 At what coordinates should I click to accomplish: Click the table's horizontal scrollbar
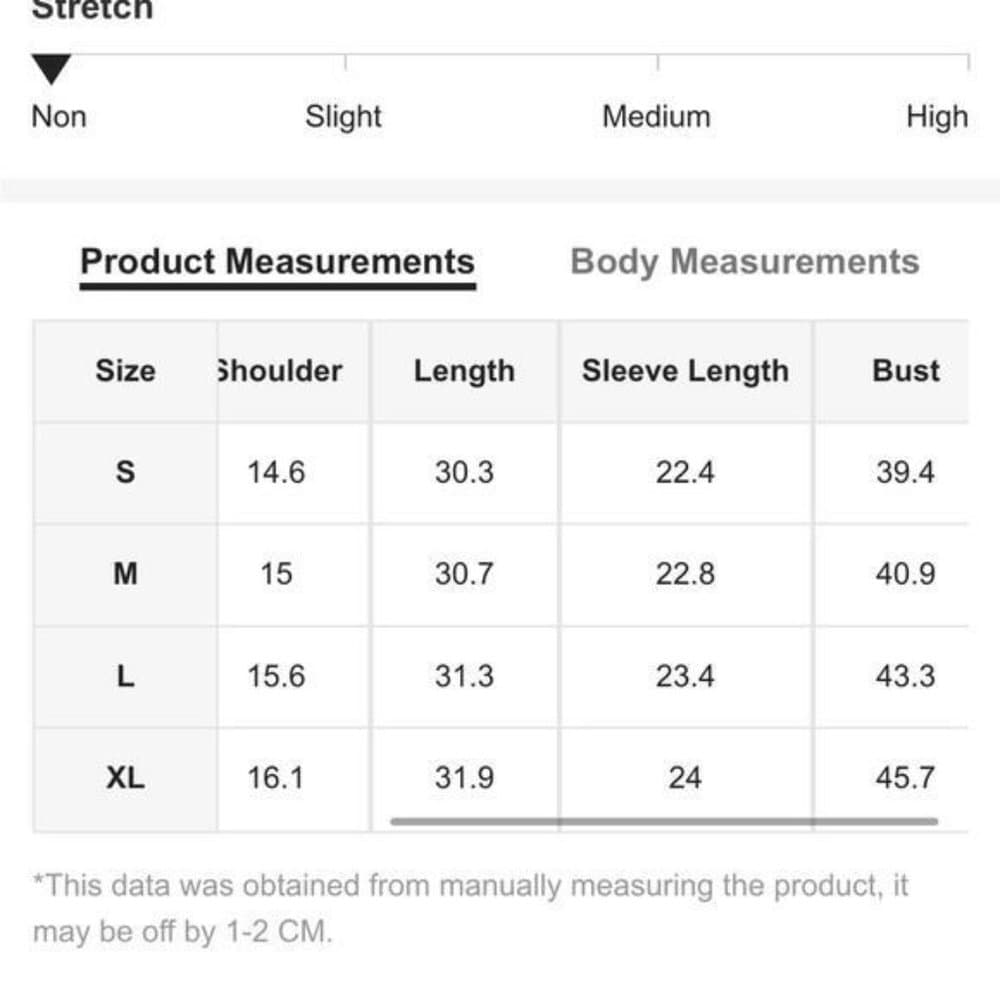click(664, 821)
